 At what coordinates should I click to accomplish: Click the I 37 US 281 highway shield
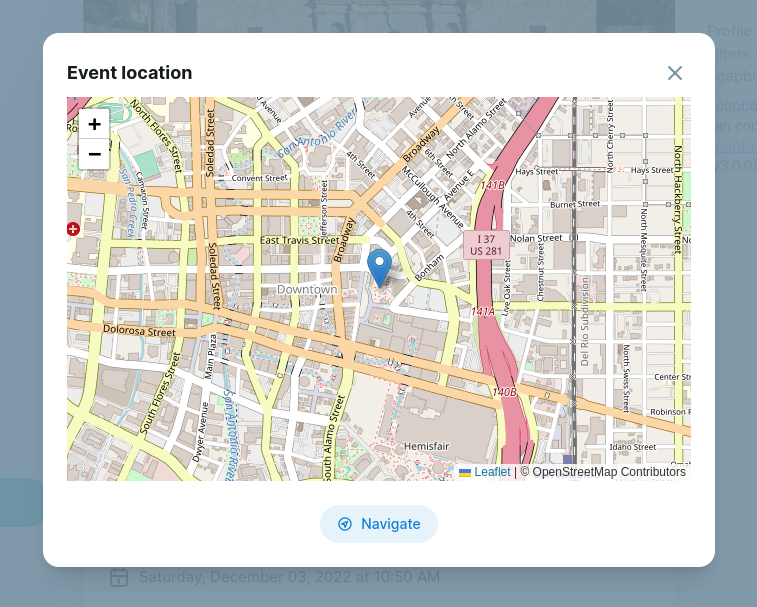tap(486, 245)
